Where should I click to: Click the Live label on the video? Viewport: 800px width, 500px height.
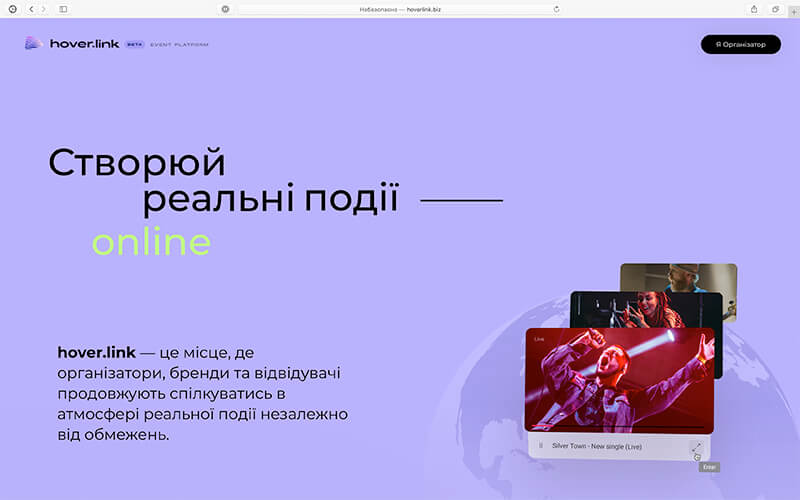tap(539, 339)
